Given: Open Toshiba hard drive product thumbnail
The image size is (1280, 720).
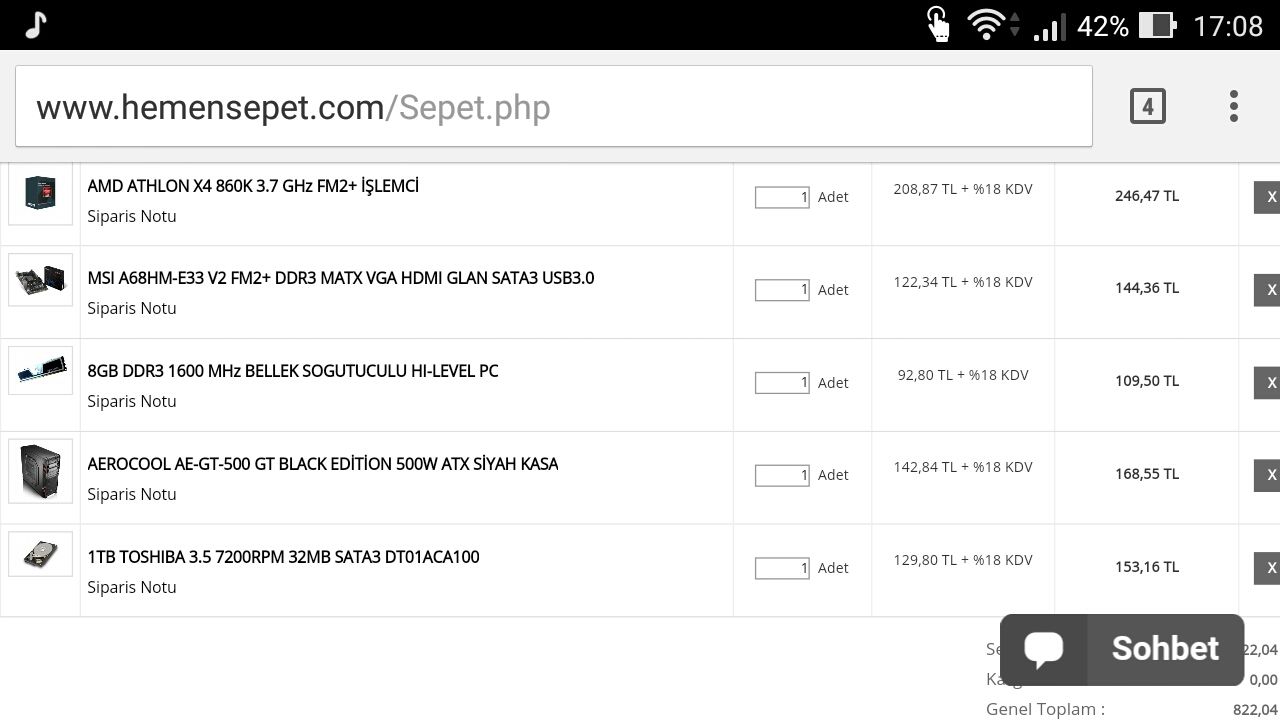Looking at the screenshot, I should coord(40,554).
